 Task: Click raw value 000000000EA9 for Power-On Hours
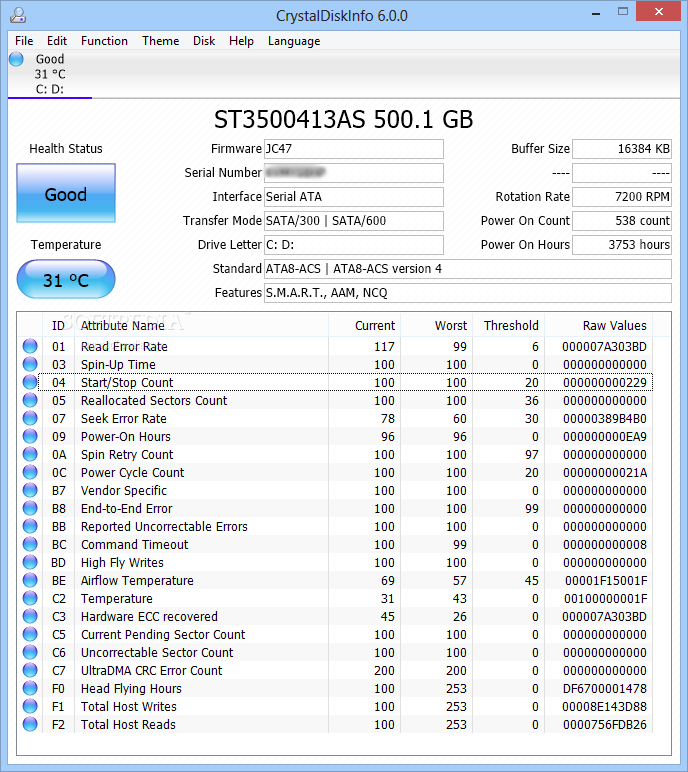pyautogui.click(x=605, y=437)
